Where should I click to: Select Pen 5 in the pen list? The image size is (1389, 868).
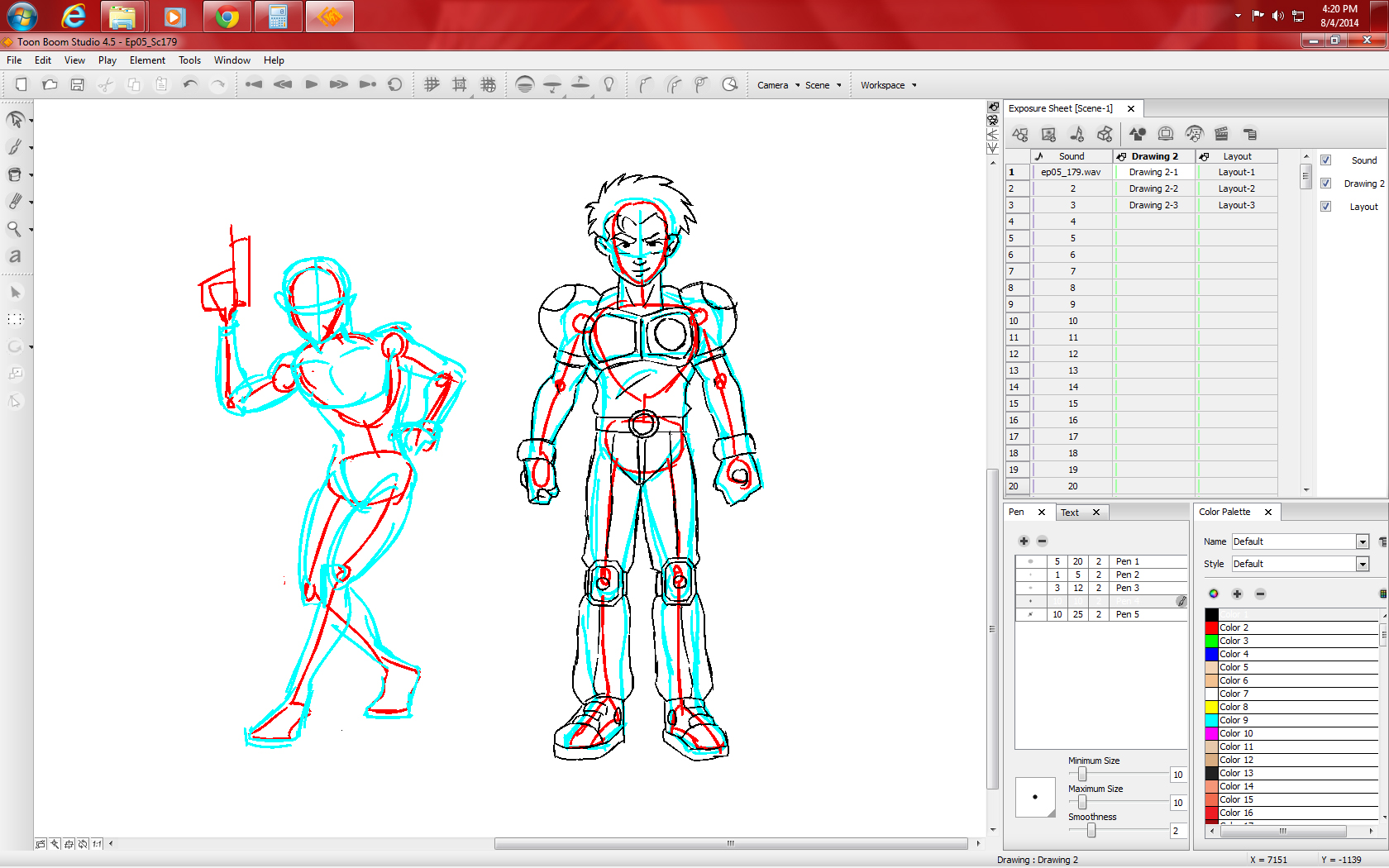(1127, 614)
